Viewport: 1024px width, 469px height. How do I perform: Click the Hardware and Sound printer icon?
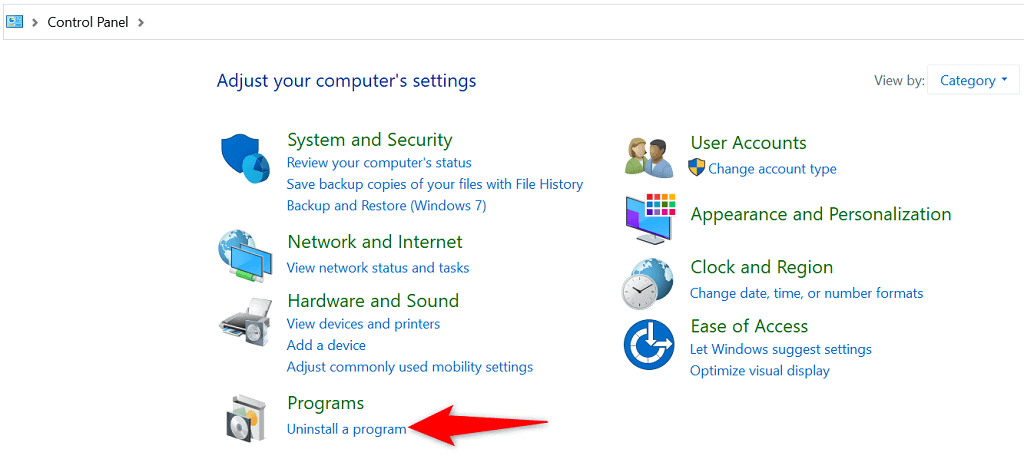coord(245,320)
